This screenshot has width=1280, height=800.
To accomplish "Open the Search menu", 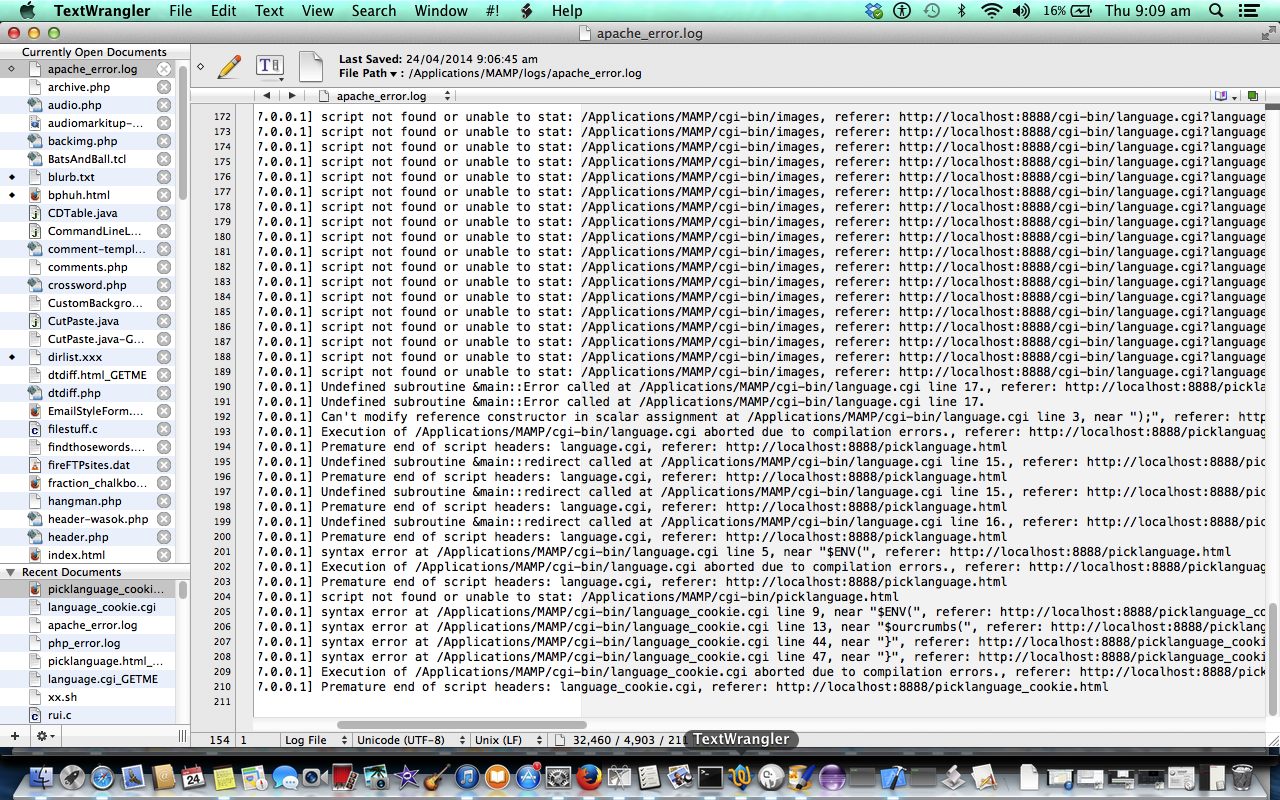I will click(374, 11).
